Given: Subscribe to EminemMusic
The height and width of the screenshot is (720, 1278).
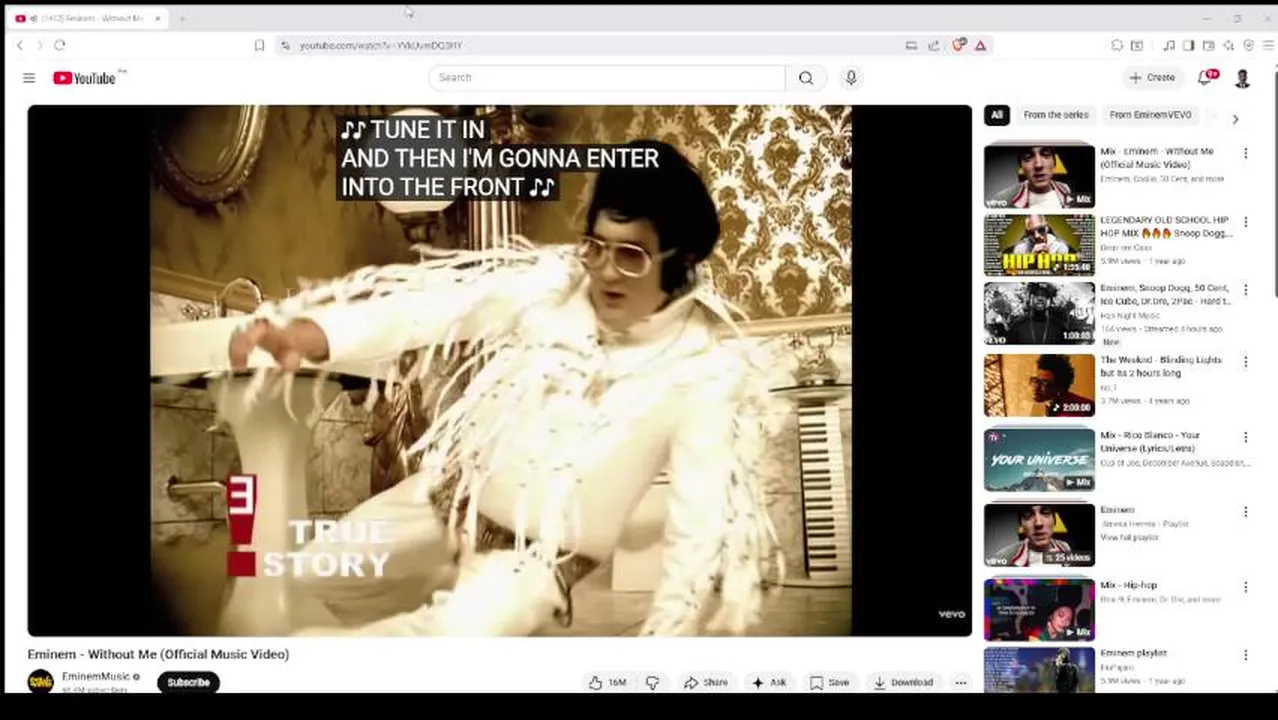Looking at the screenshot, I should (188, 682).
